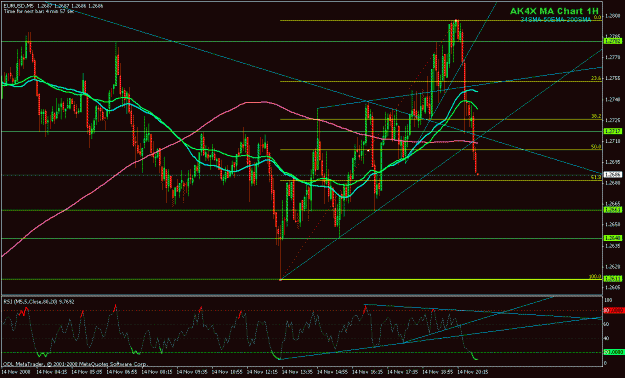The width and height of the screenshot is (625, 378).
Task: Click the 50.0 Fibonacci level label
Action: 596,147
